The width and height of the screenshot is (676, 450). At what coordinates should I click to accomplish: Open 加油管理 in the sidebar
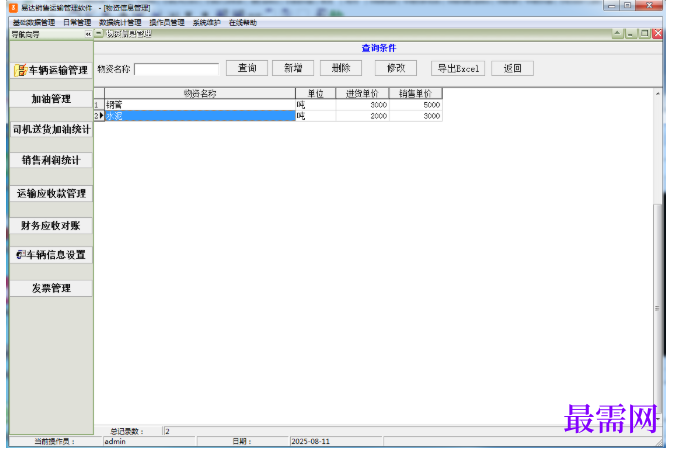(51, 99)
